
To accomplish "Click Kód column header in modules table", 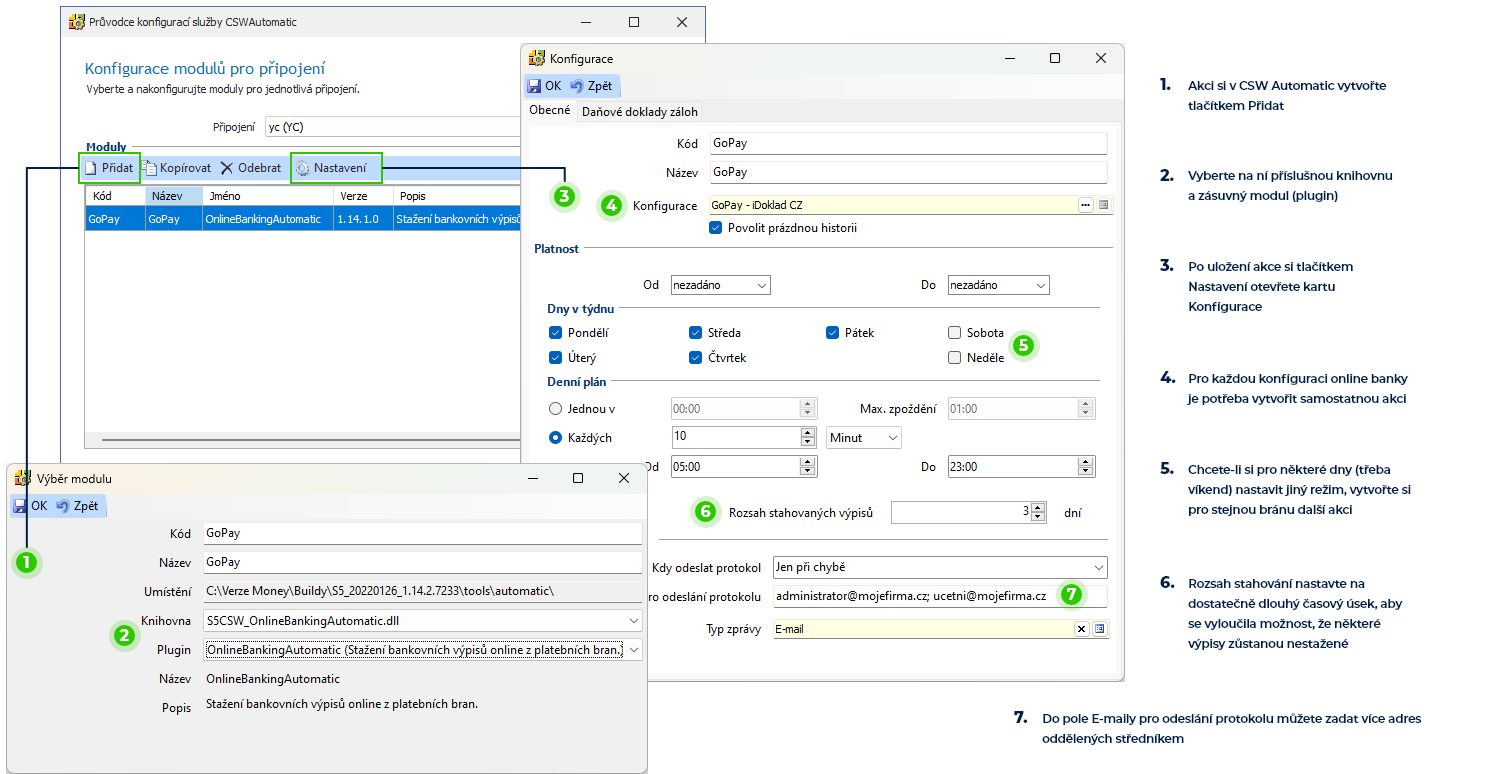I will click(115, 197).
